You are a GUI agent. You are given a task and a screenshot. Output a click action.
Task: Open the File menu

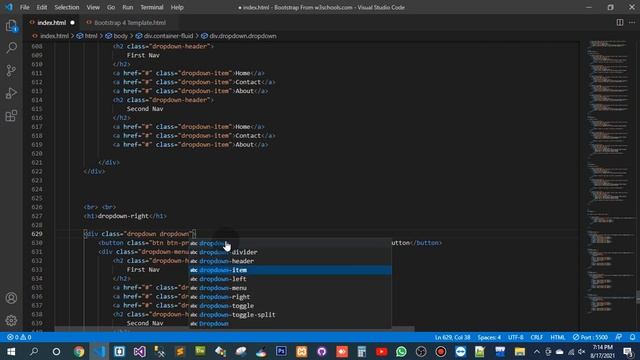(24, 7)
